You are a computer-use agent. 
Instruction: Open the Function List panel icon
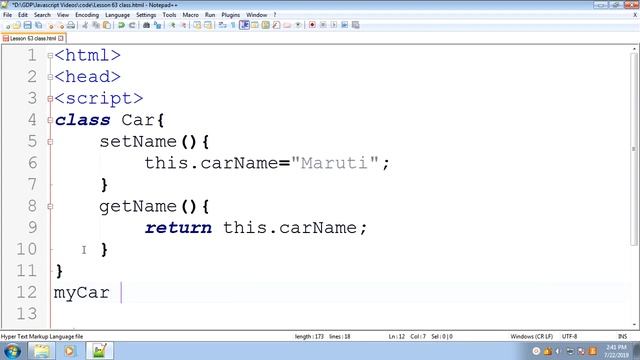276,25
